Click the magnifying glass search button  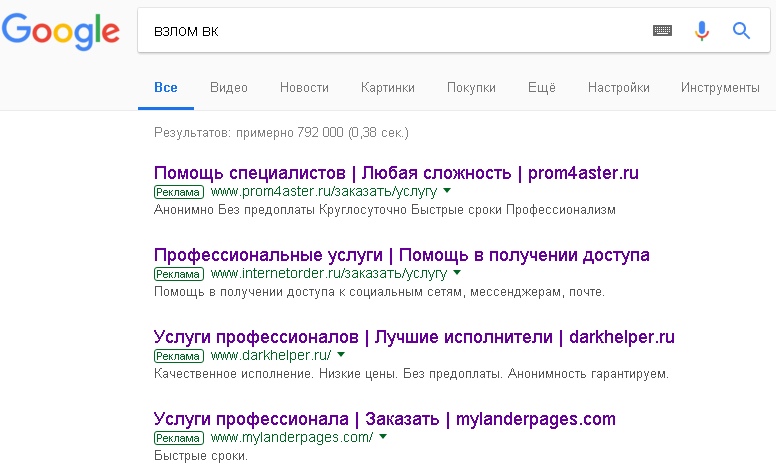tap(741, 31)
